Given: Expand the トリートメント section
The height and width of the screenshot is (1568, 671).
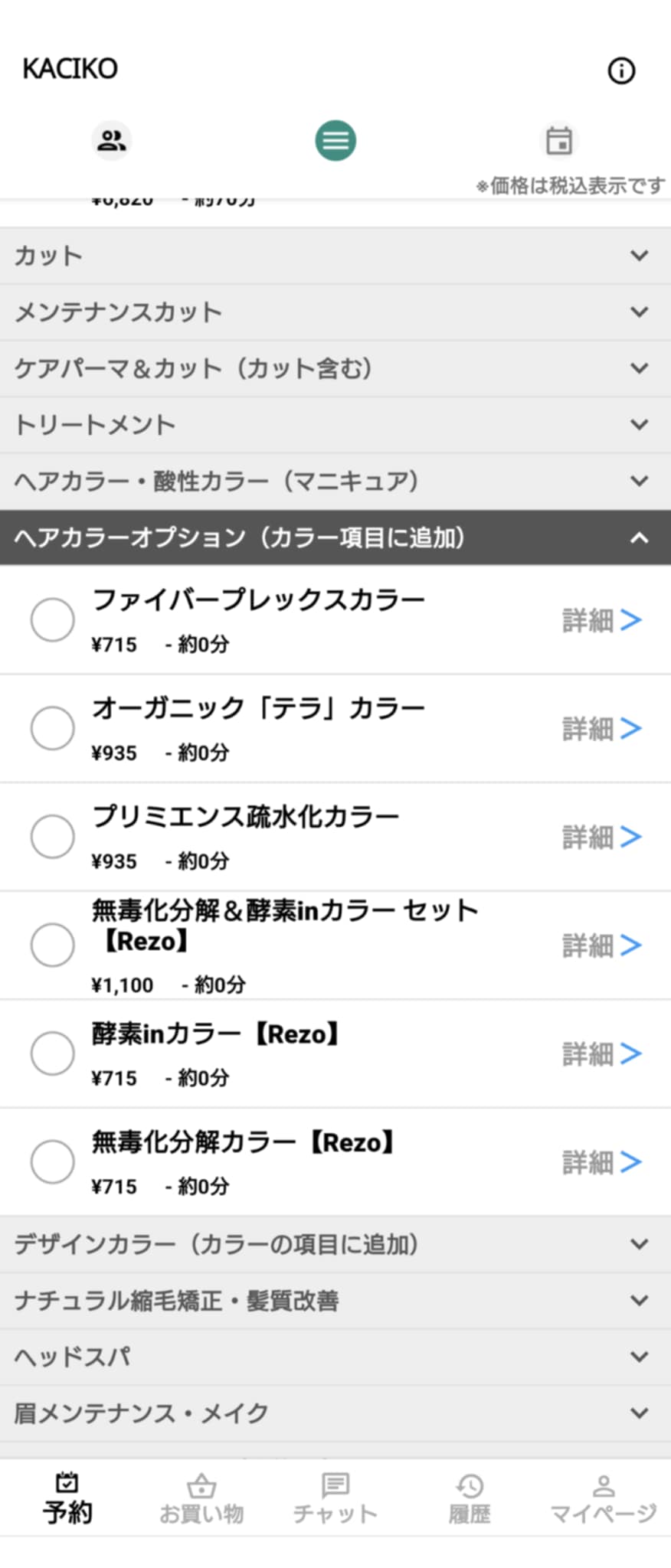Looking at the screenshot, I should point(335,425).
